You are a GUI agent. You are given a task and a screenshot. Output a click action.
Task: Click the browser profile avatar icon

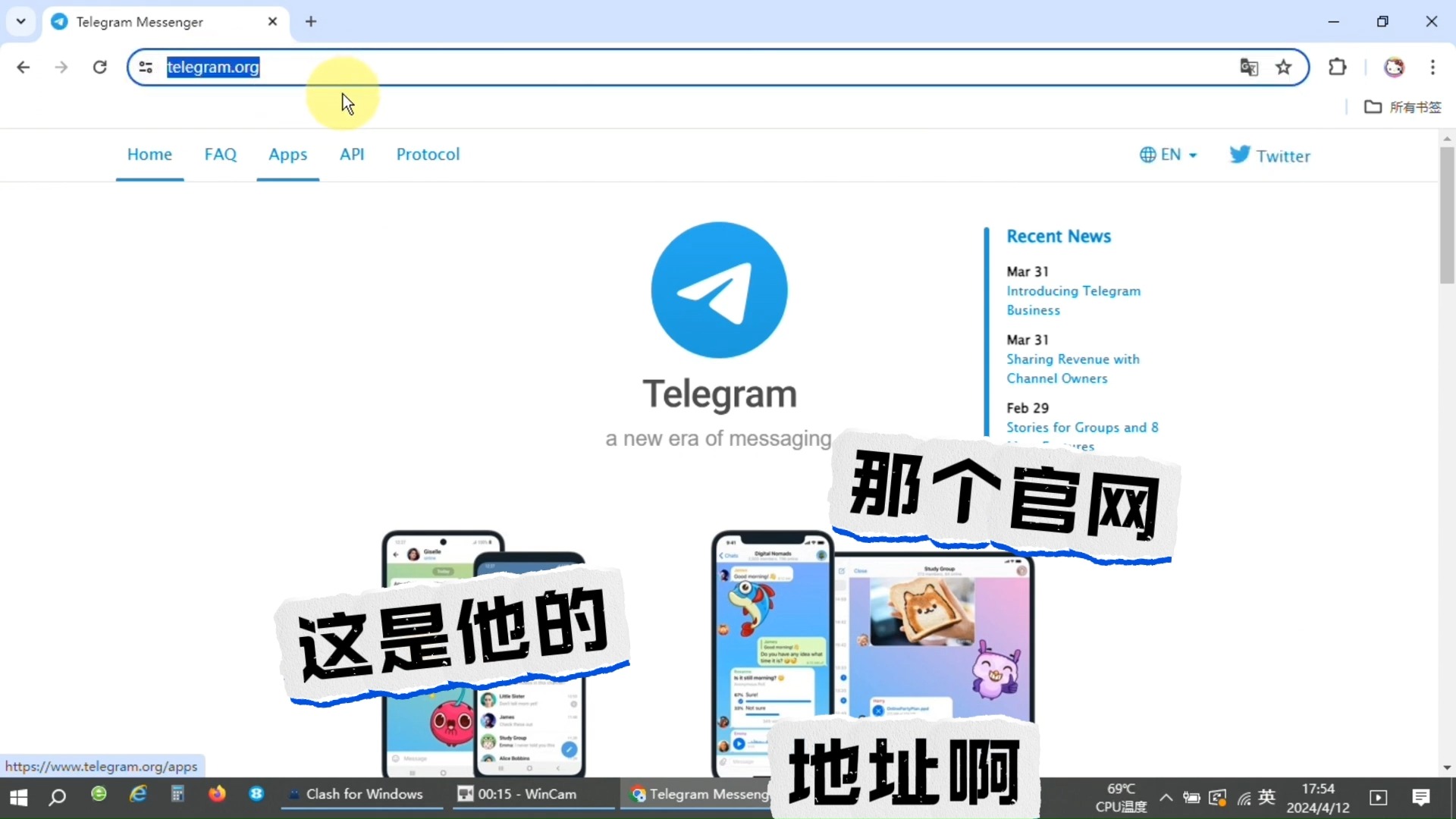1394,67
